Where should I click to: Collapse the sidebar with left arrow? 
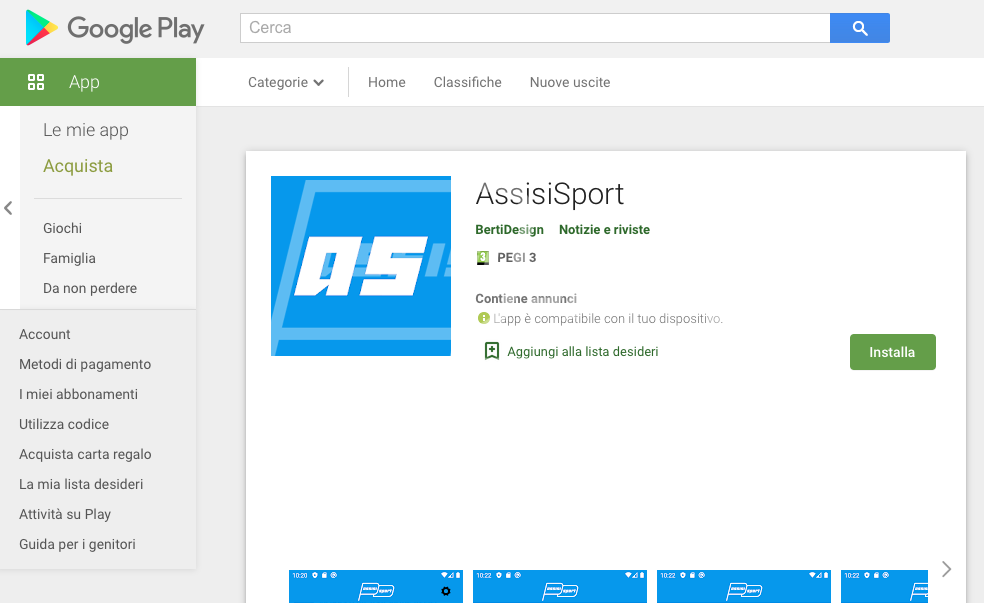point(8,208)
